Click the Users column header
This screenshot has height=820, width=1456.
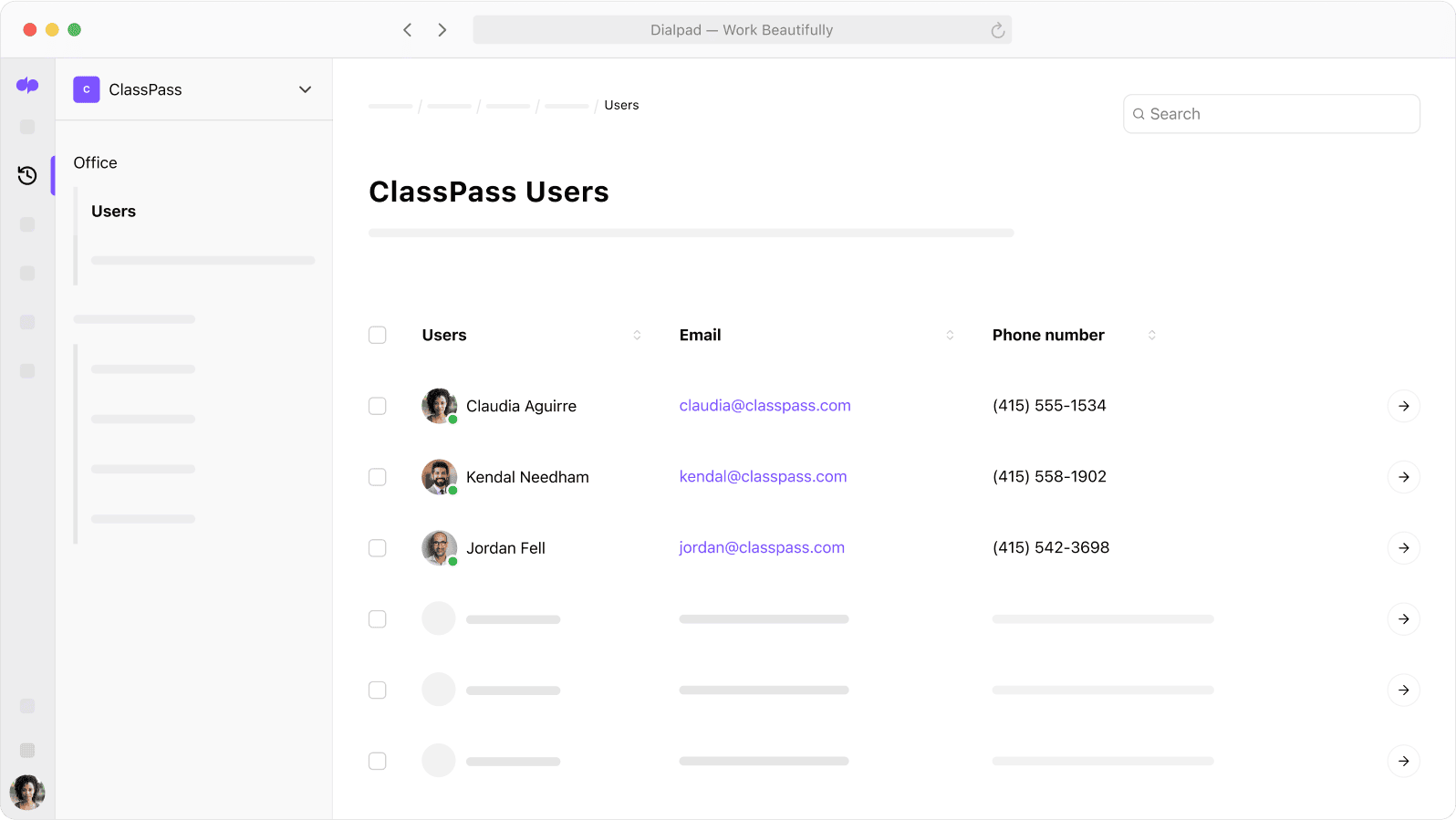pos(444,335)
